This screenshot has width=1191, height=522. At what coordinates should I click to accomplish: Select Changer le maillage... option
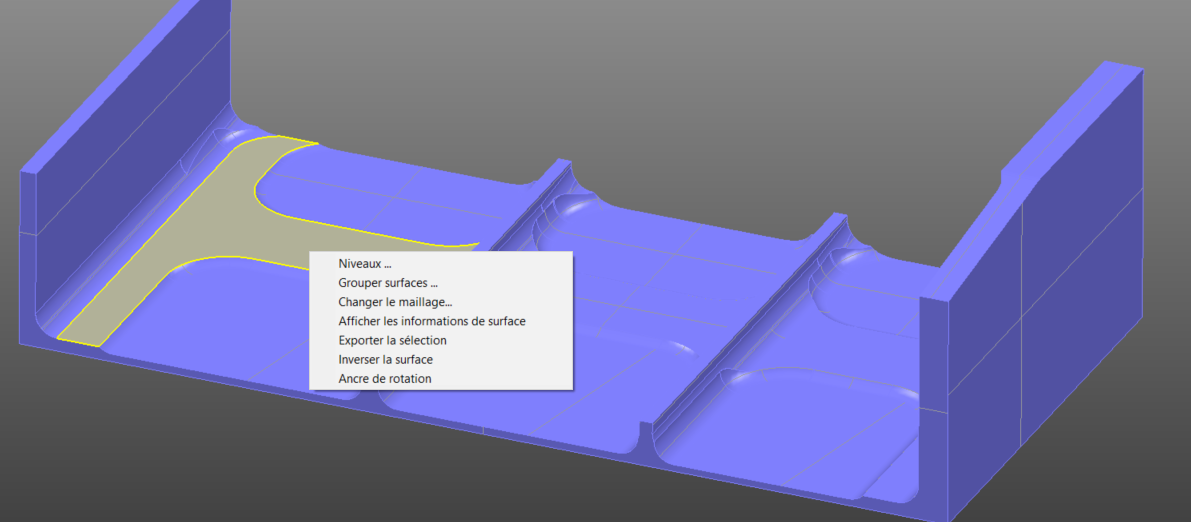pyautogui.click(x=395, y=302)
